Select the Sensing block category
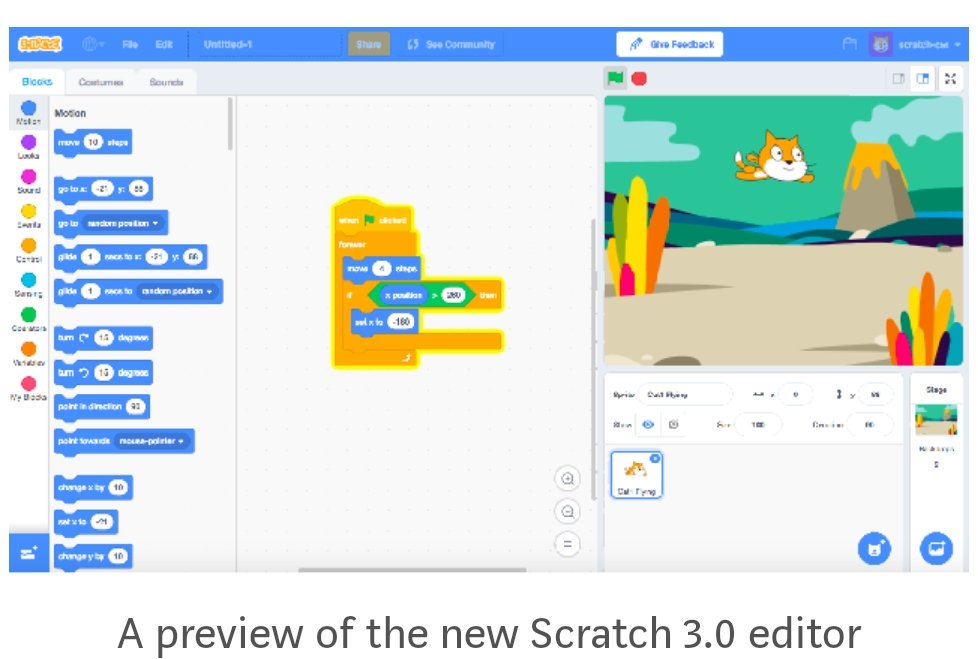Viewport: 978px width, 659px height. pos(28,285)
